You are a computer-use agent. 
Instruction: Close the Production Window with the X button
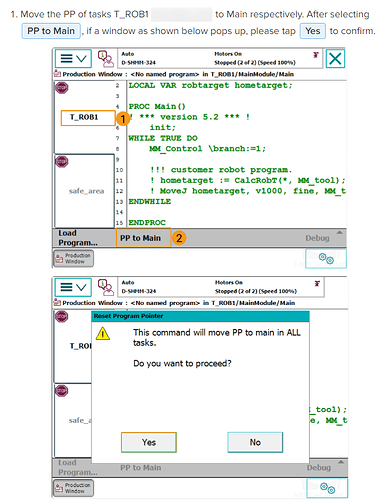(335, 59)
